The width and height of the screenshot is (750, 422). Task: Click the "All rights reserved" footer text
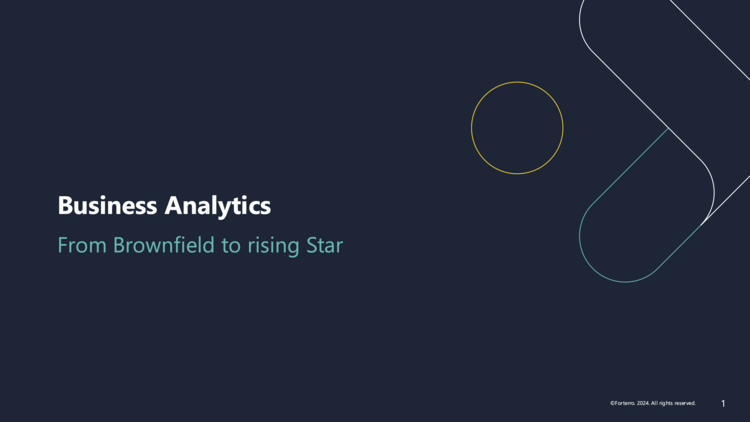(673, 403)
